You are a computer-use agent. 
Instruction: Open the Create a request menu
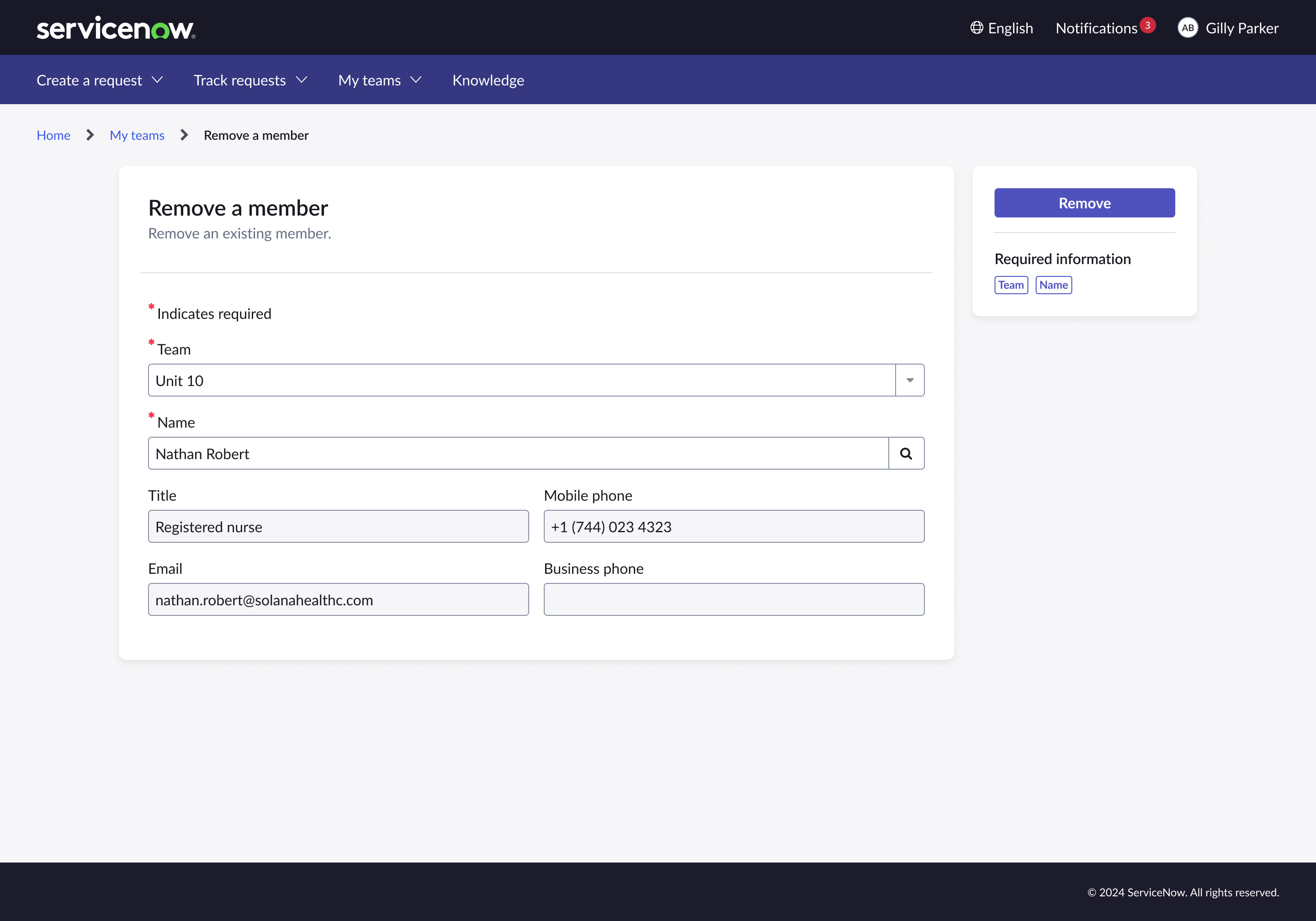pyautogui.click(x=90, y=80)
